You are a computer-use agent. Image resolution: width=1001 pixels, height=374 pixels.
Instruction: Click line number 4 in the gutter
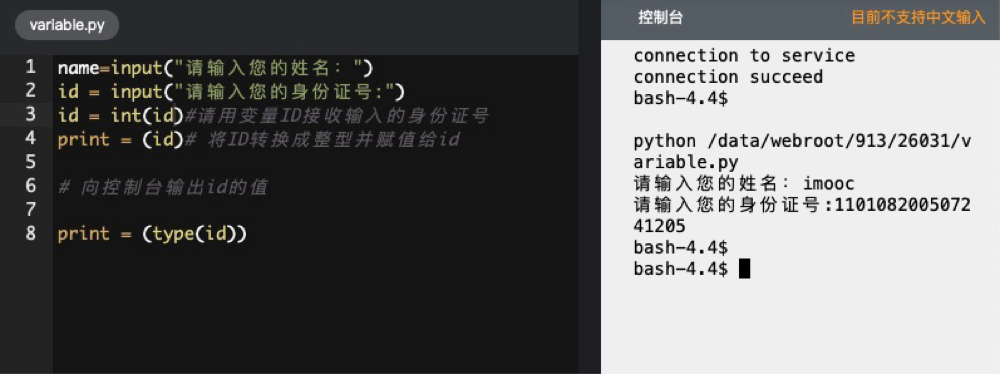[x=30, y=138]
